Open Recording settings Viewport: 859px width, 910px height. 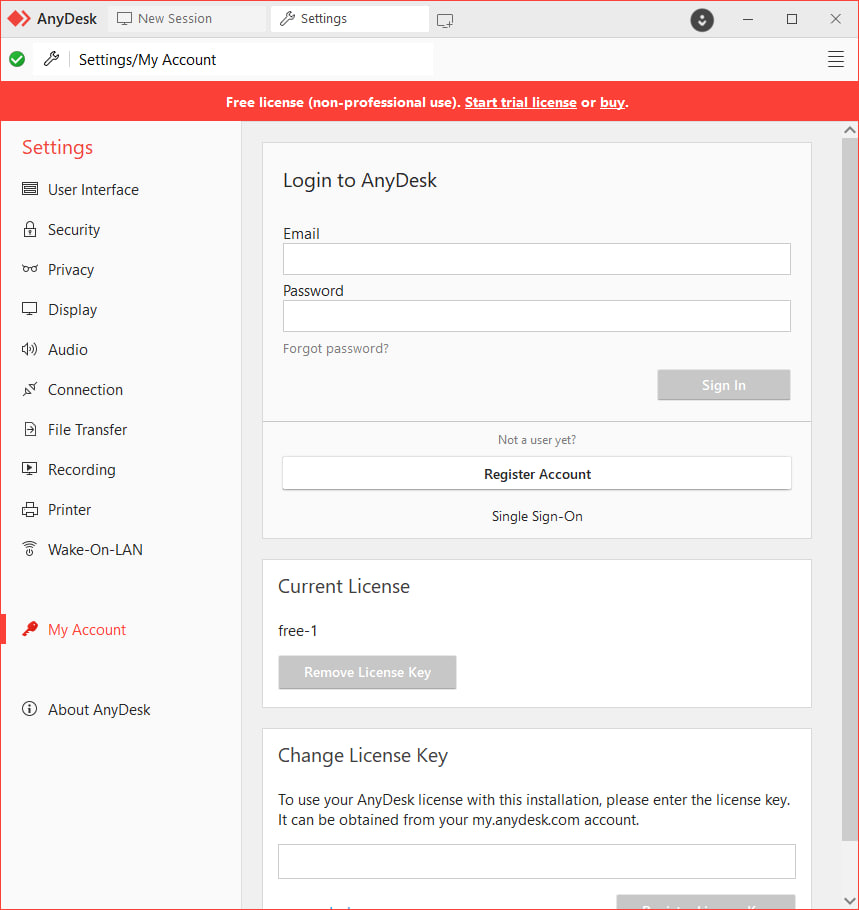81,470
